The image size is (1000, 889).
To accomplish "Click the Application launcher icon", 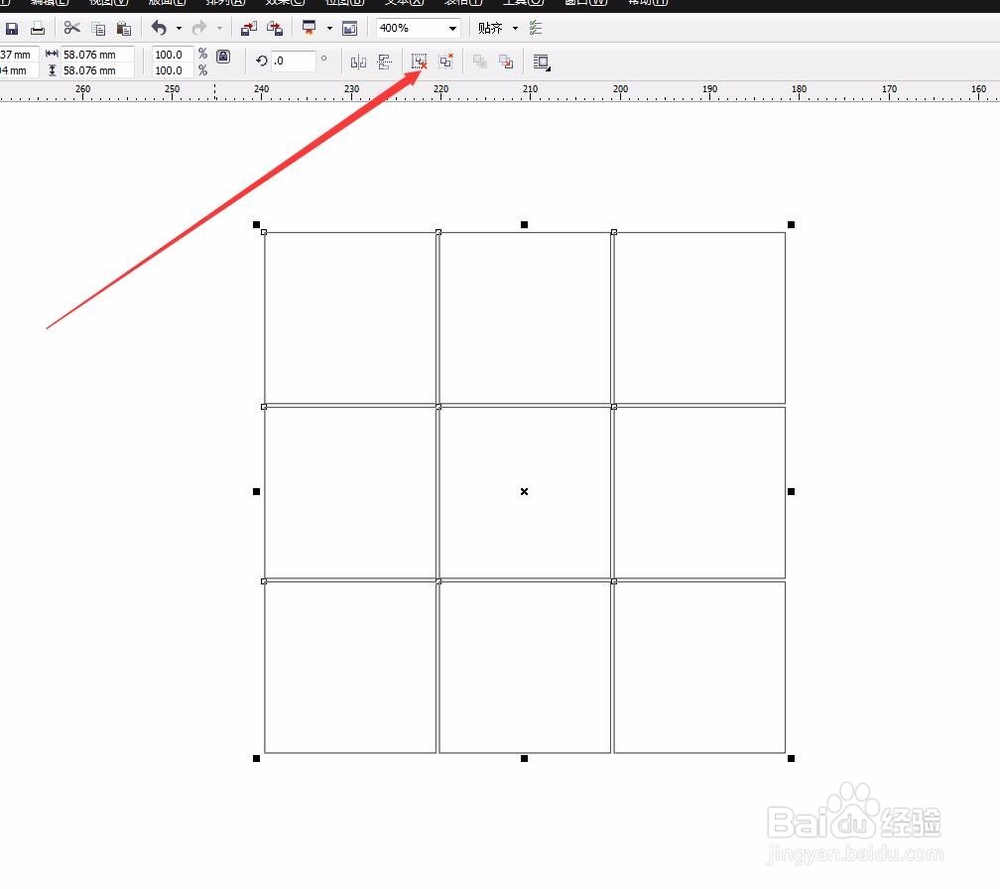I will click(x=309, y=28).
